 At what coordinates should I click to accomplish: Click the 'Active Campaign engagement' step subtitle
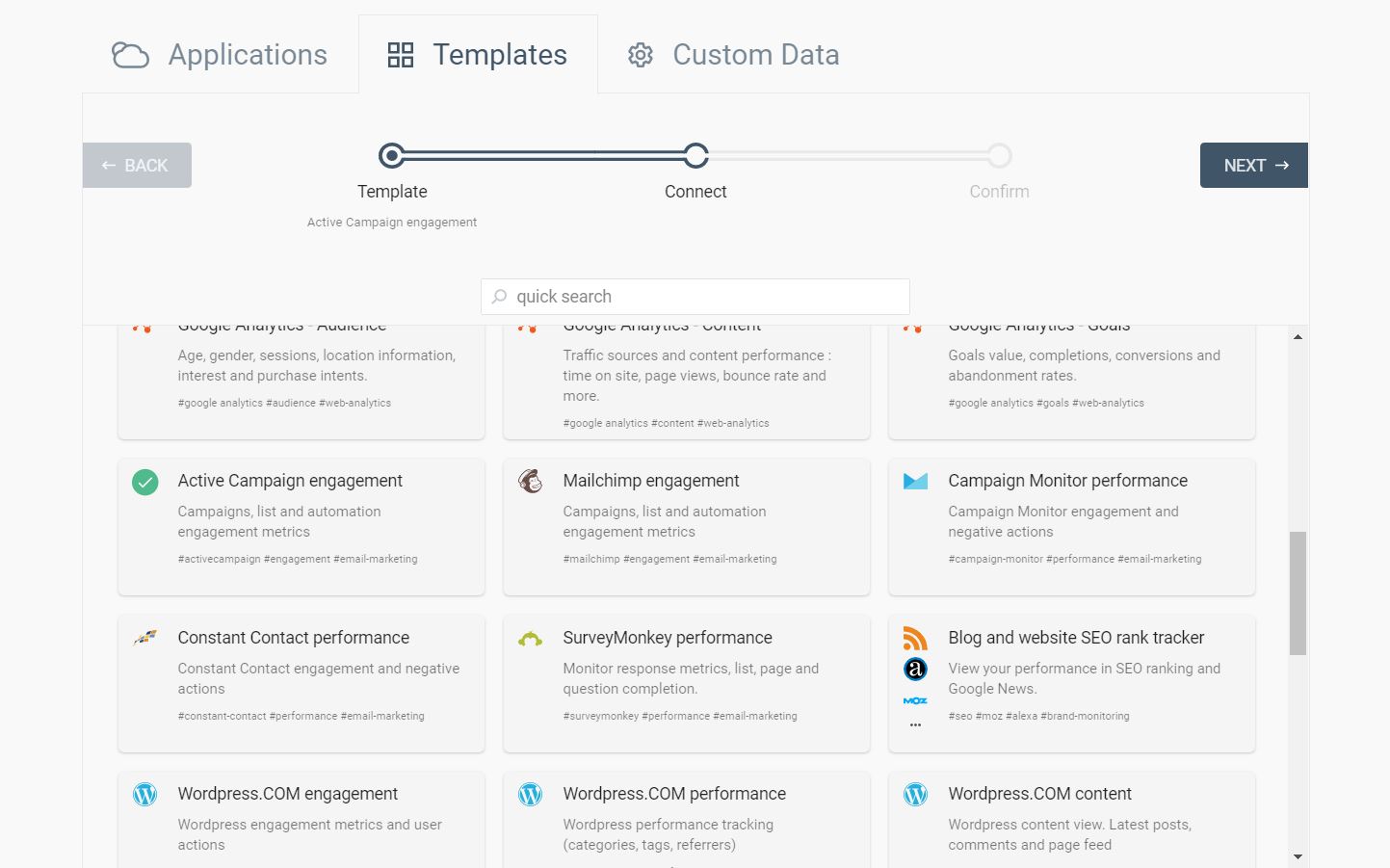pos(392,223)
